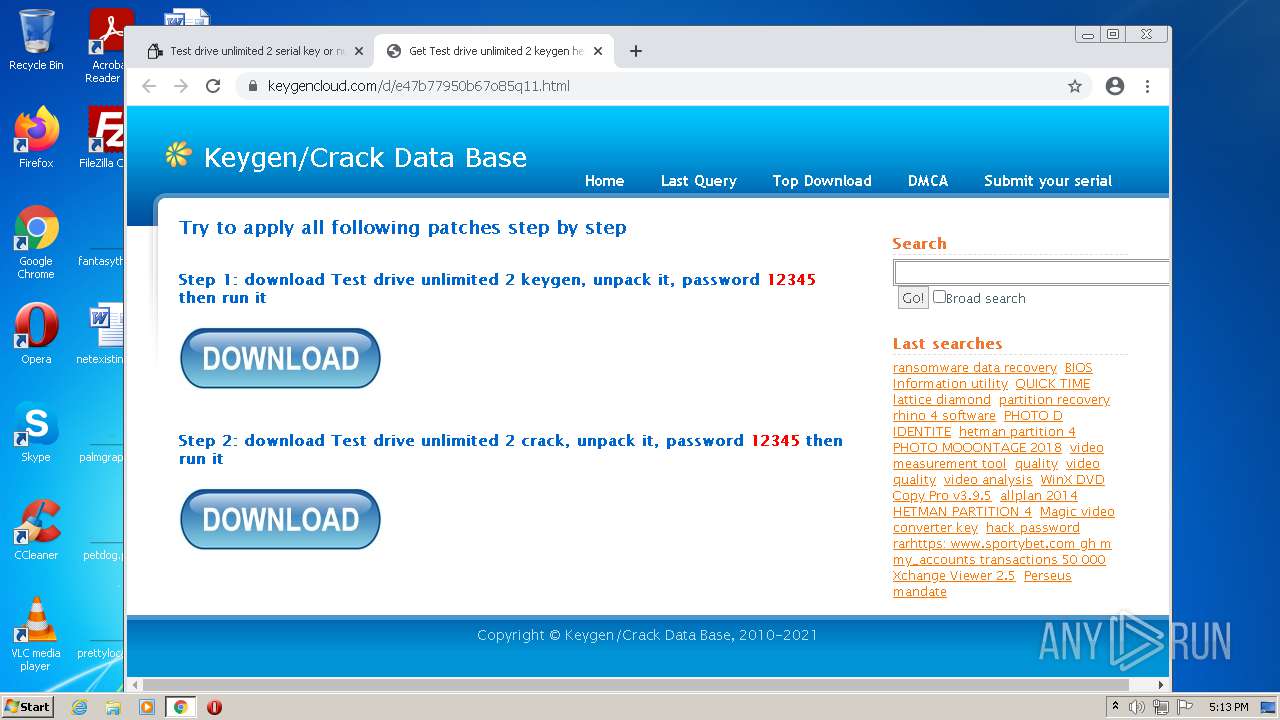Open the DMCA menu item

(x=928, y=181)
